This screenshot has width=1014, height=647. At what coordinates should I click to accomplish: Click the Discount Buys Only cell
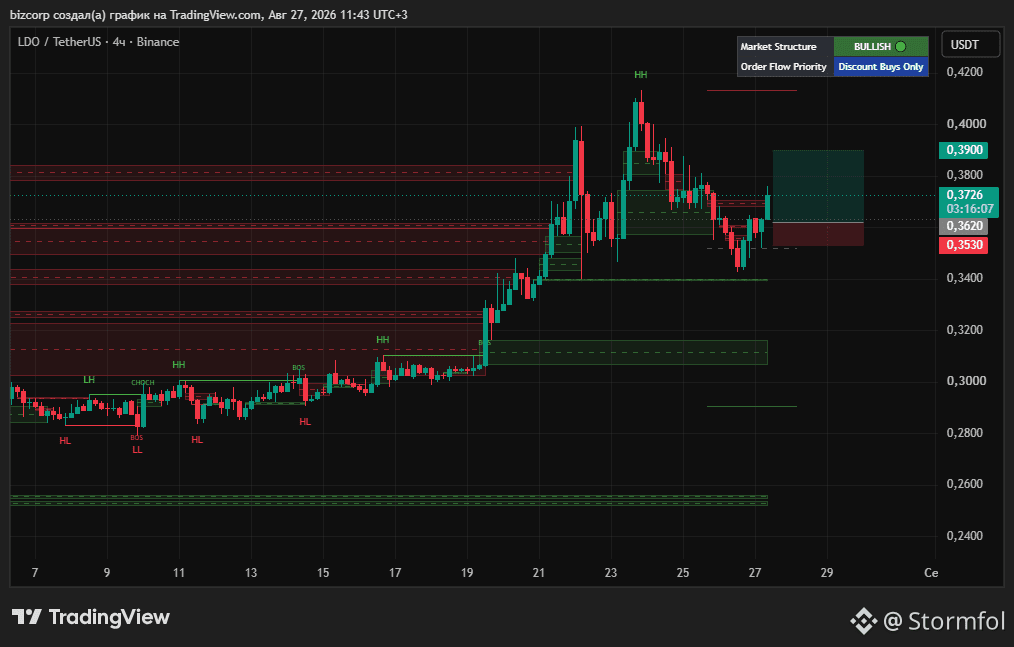click(x=881, y=67)
